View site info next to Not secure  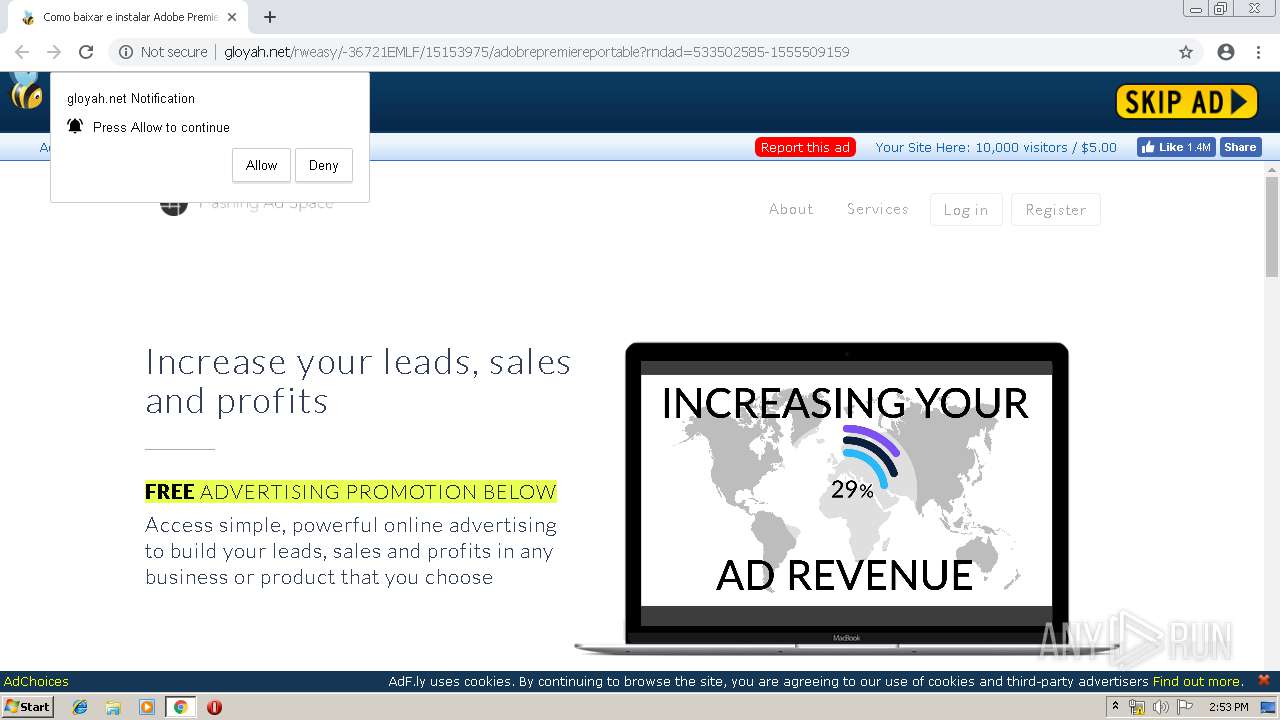(126, 52)
